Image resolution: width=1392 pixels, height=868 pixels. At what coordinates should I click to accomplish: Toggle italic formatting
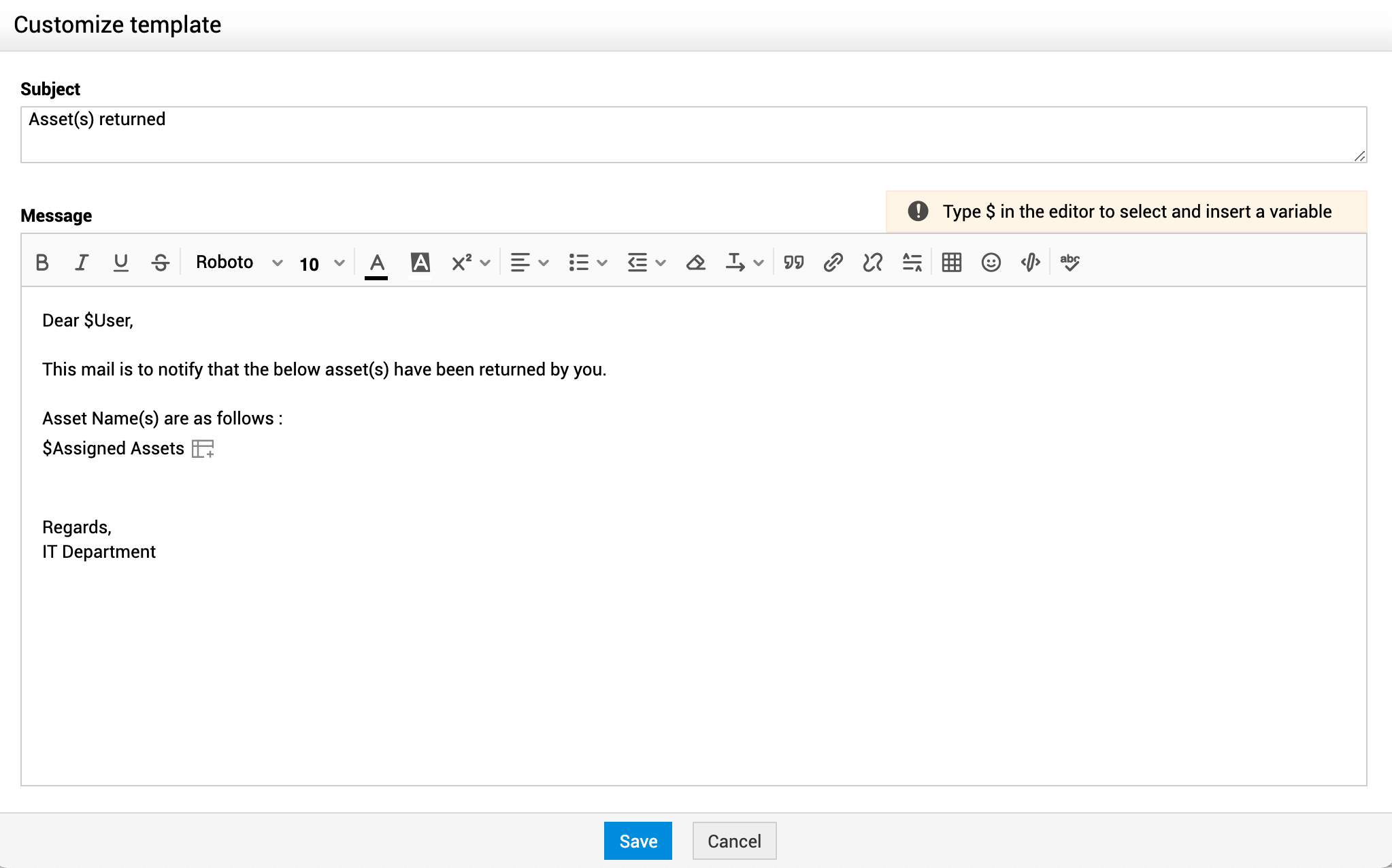tap(82, 263)
